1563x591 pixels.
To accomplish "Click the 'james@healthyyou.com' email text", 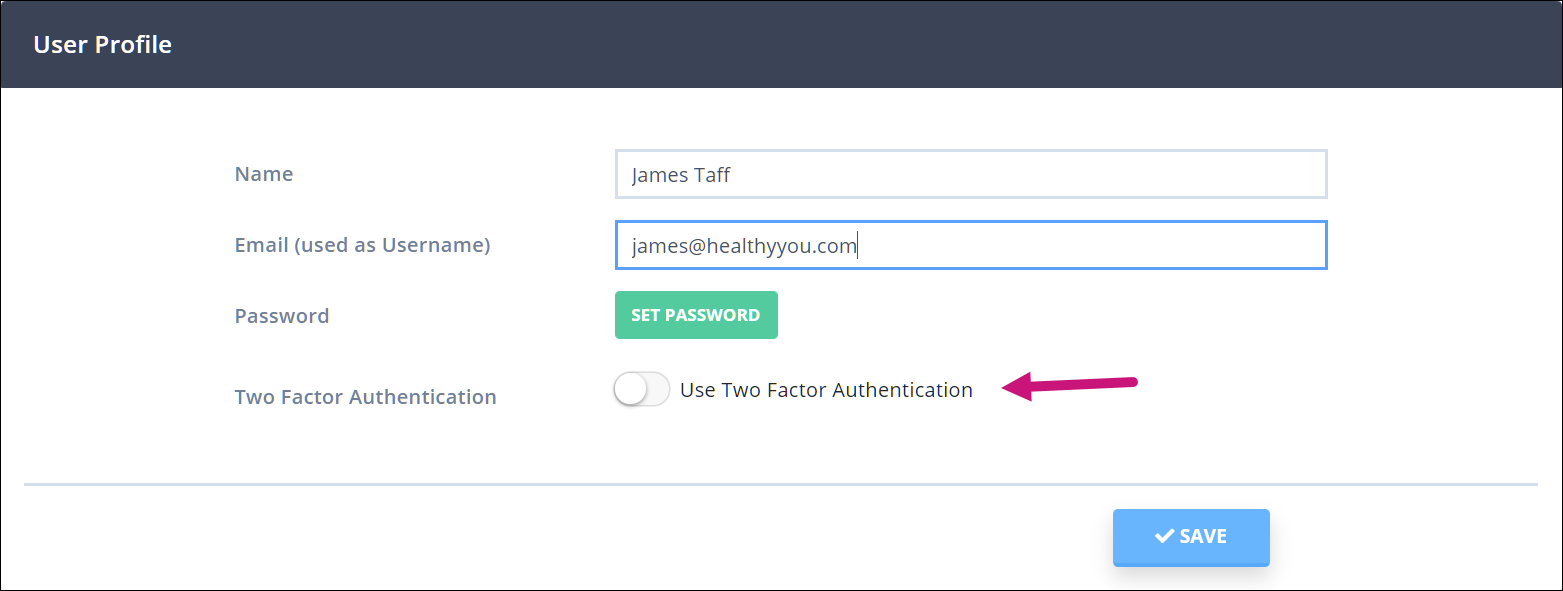I will 744,246.
